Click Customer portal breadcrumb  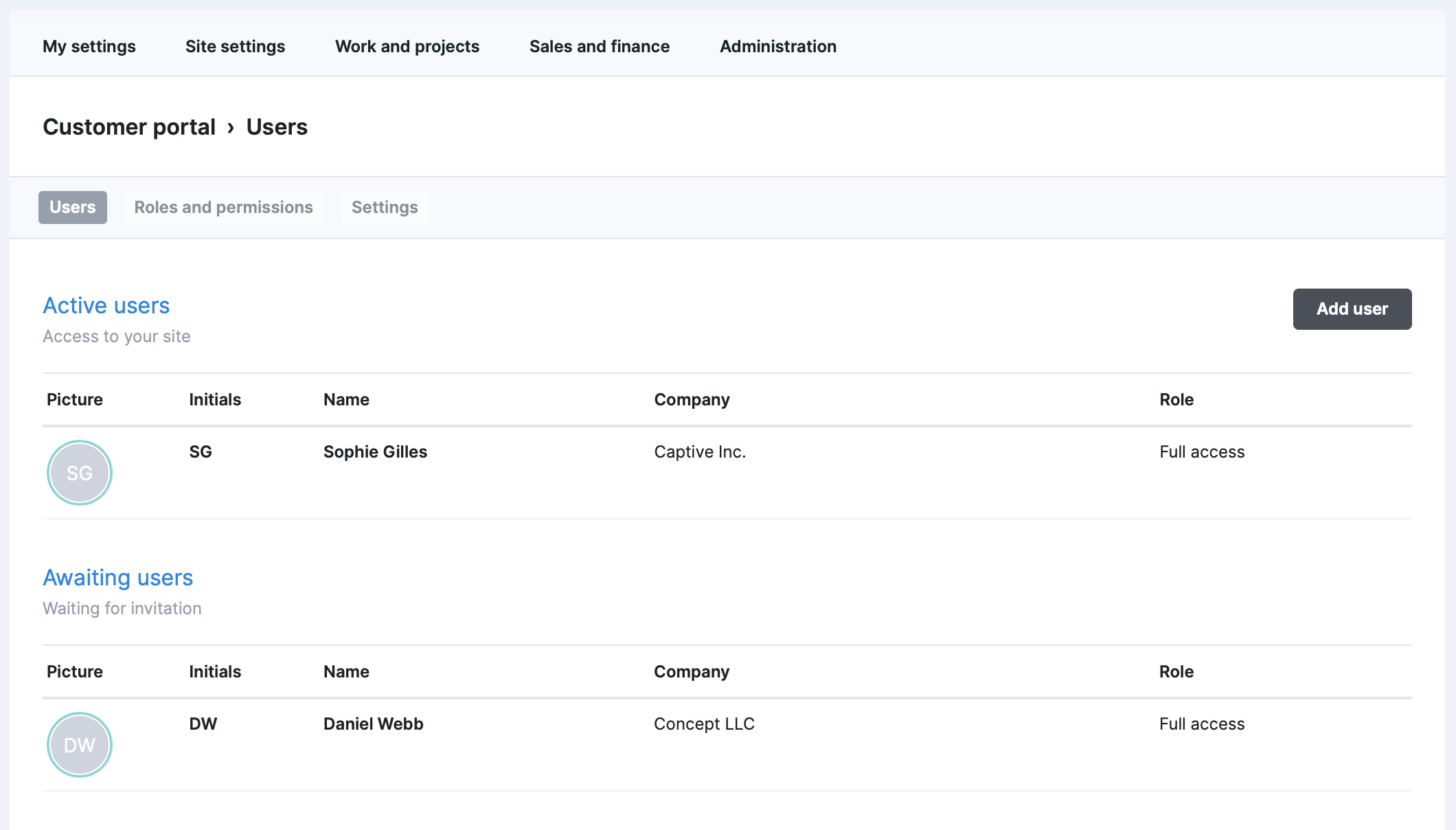pos(129,126)
